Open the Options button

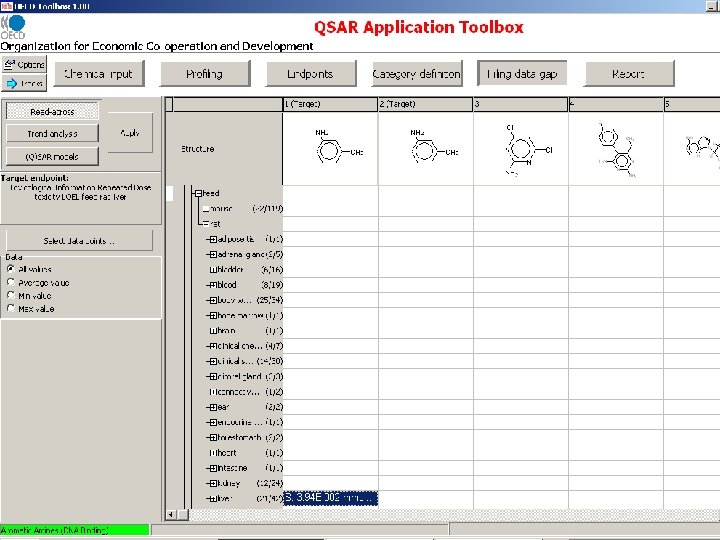tap(24, 65)
